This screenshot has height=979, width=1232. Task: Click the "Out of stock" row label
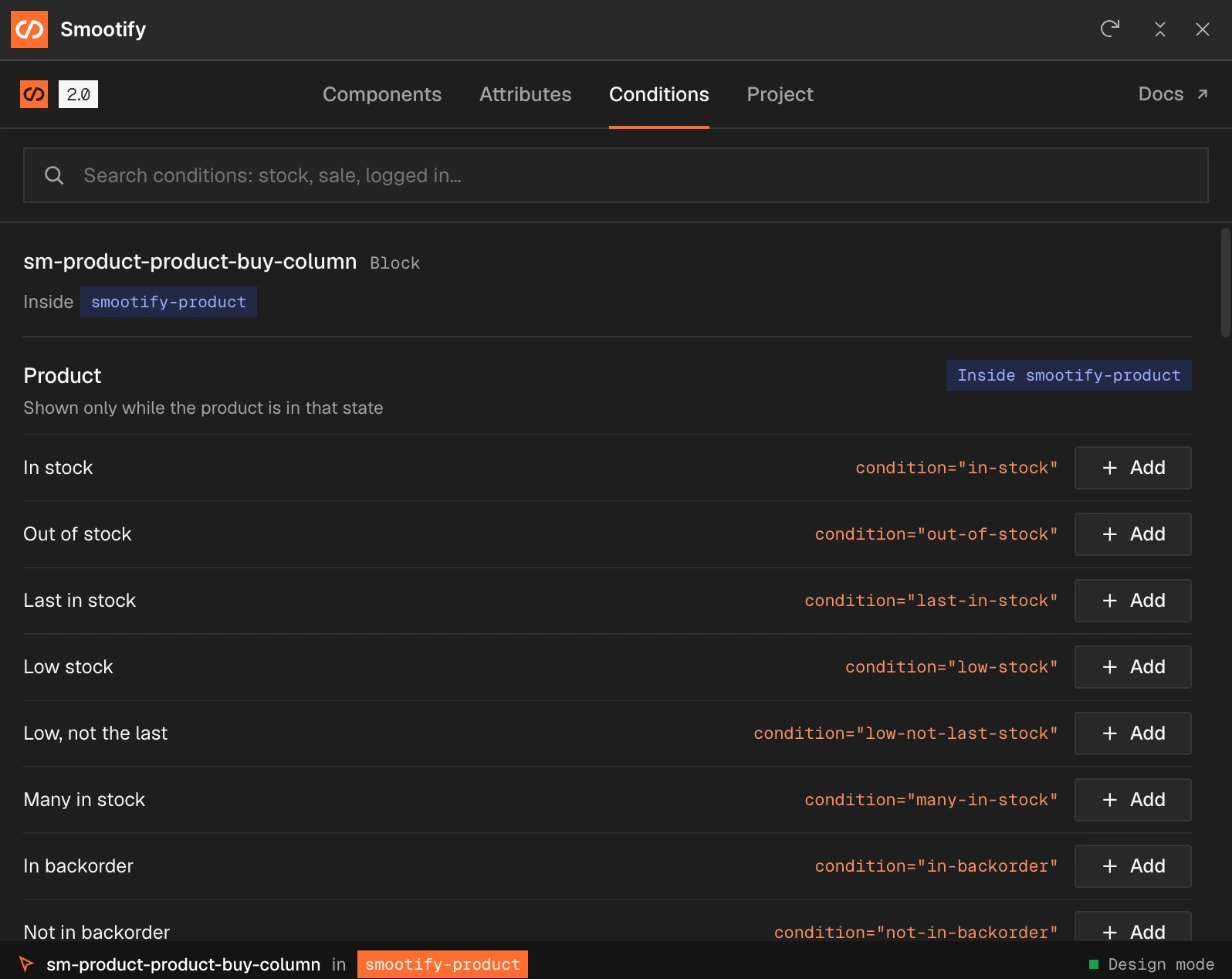[x=77, y=534]
